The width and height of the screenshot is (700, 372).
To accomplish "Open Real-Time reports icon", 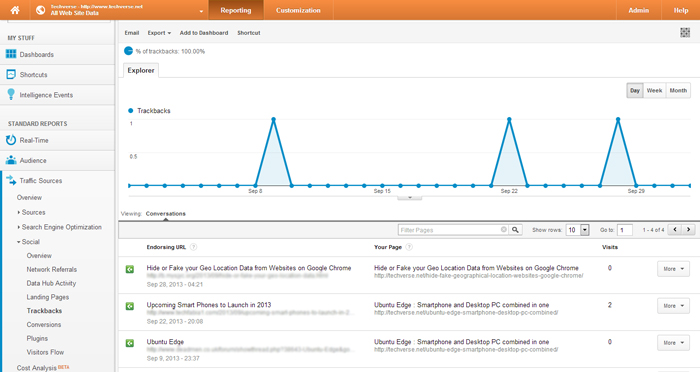I will 11,140.
